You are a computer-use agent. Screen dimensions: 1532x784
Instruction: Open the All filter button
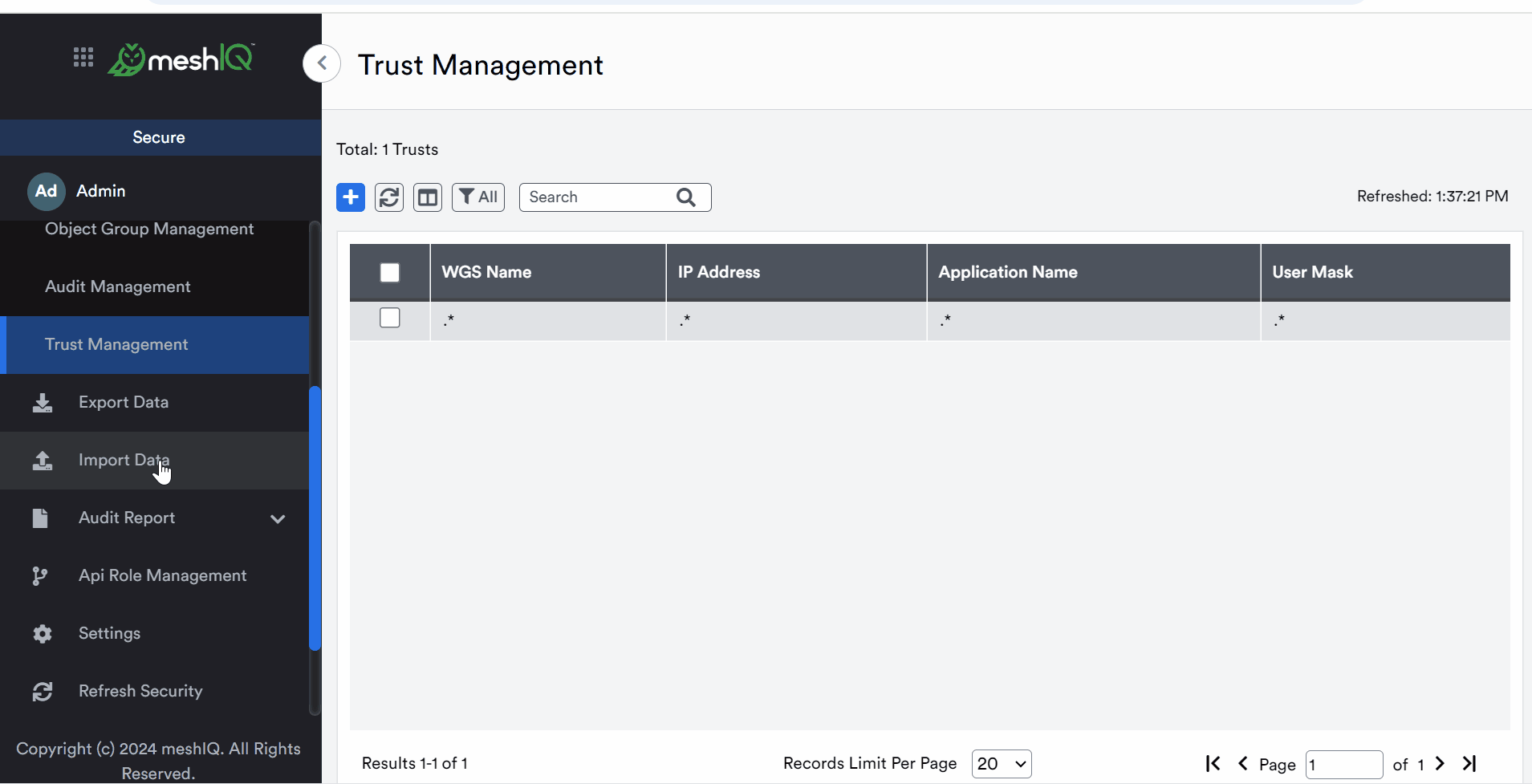[x=478, y=197]
